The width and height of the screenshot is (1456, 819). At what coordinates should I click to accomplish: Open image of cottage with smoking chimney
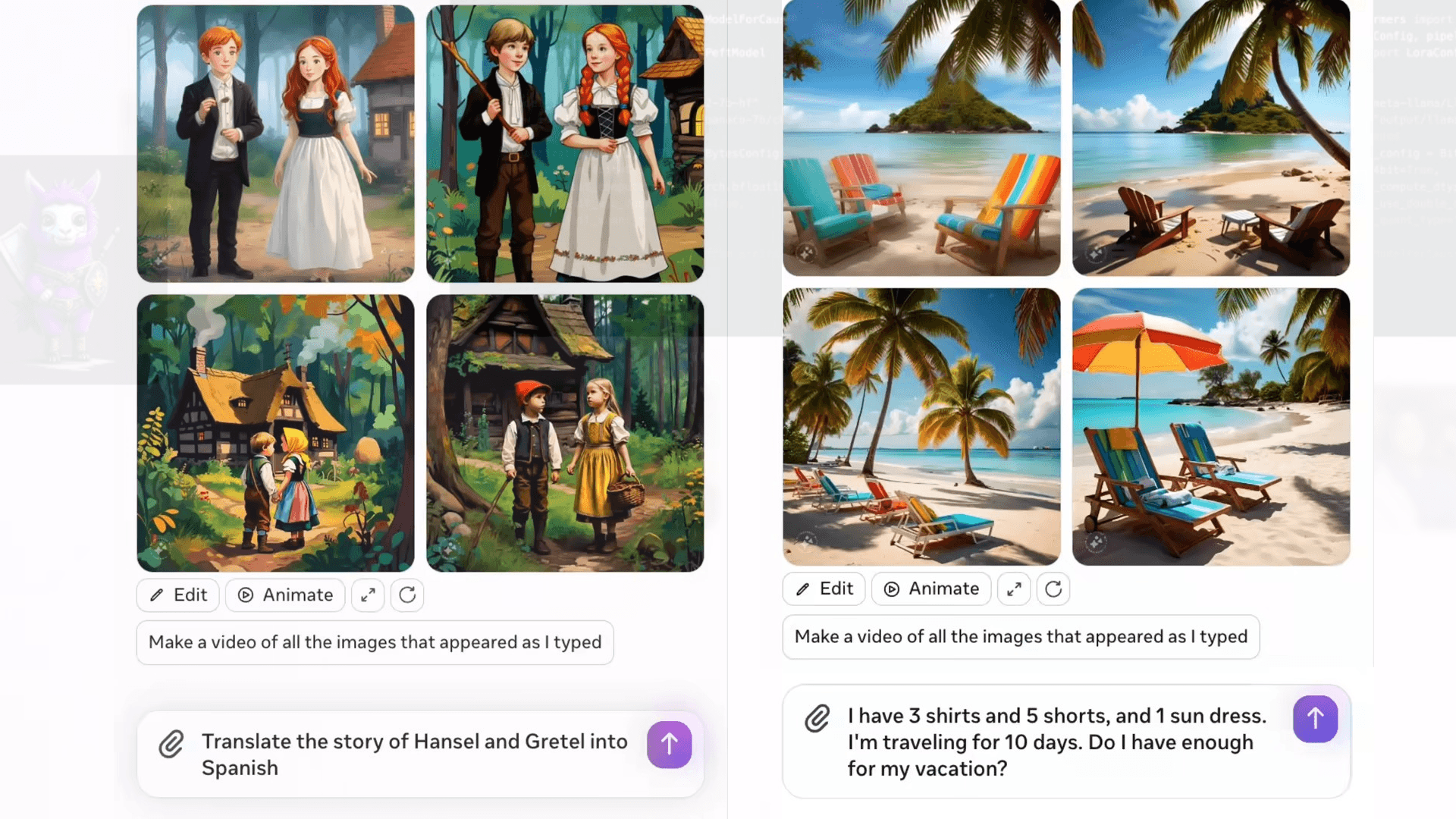click(x=275, y=433)
